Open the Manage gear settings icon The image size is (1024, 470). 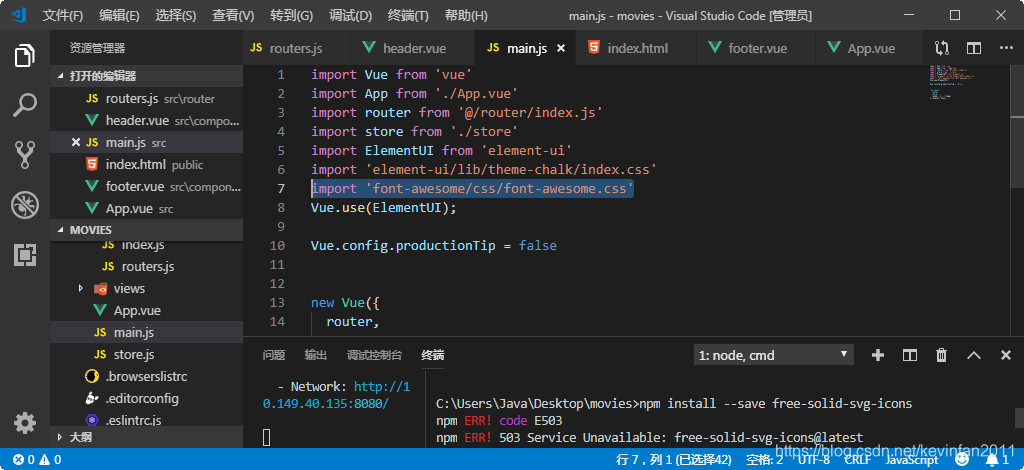click(25, 423)
